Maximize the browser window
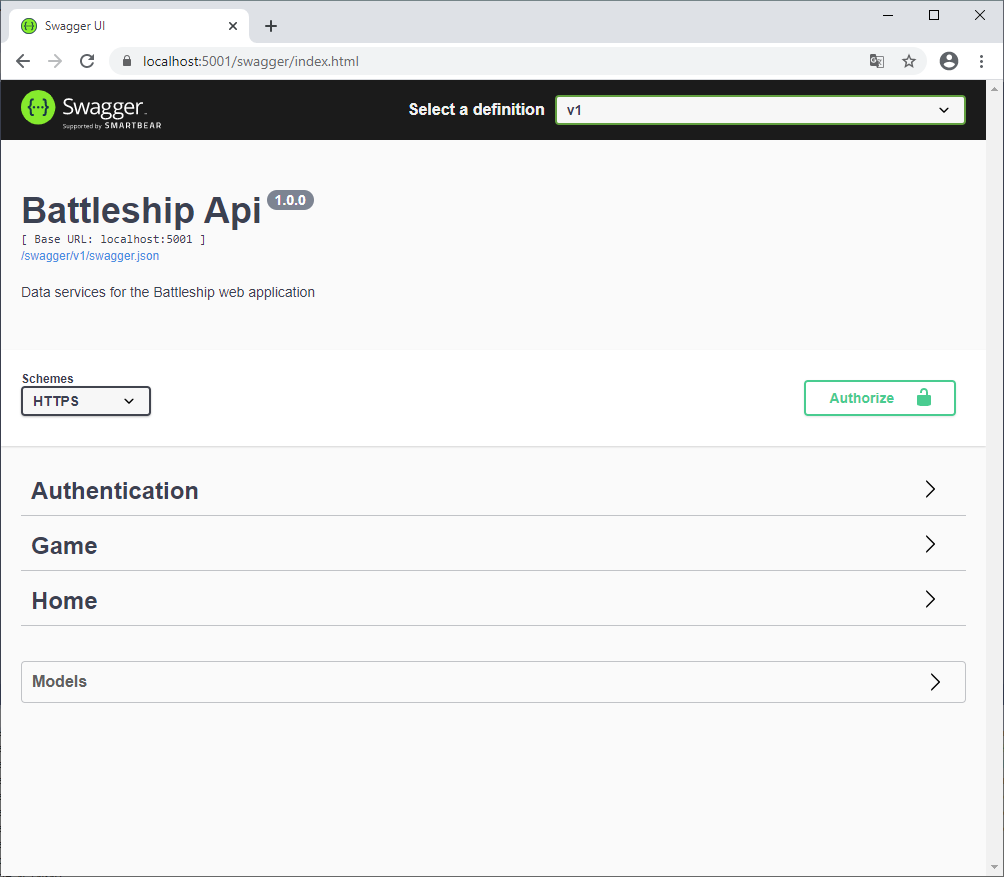Image resolution: width=1004 pixels, height=877 pixels. tap(934, 15)
